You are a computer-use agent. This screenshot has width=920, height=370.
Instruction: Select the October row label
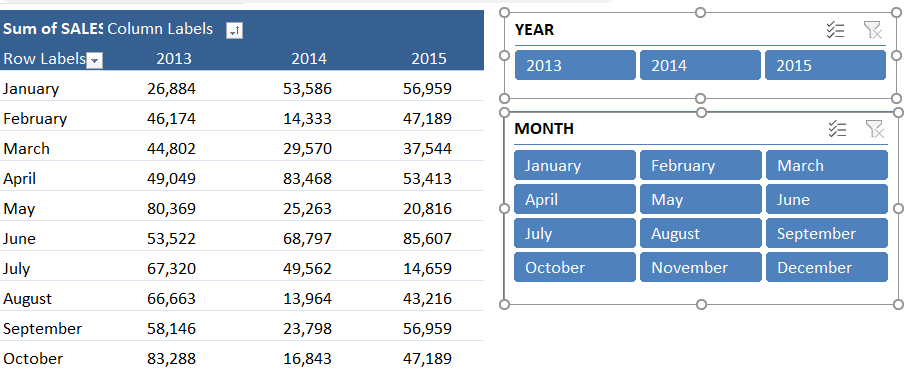pos(33,359)
